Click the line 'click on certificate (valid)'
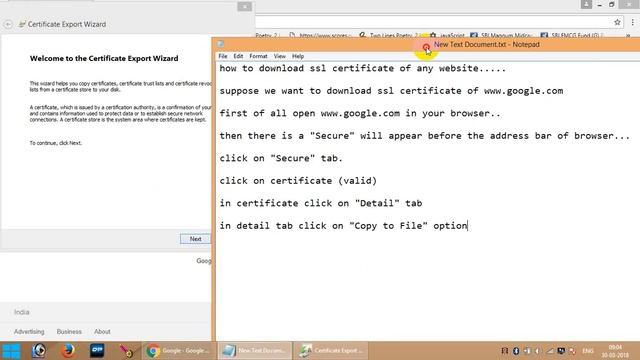Screen dimensions: 640x360 [x=298, y=180]
